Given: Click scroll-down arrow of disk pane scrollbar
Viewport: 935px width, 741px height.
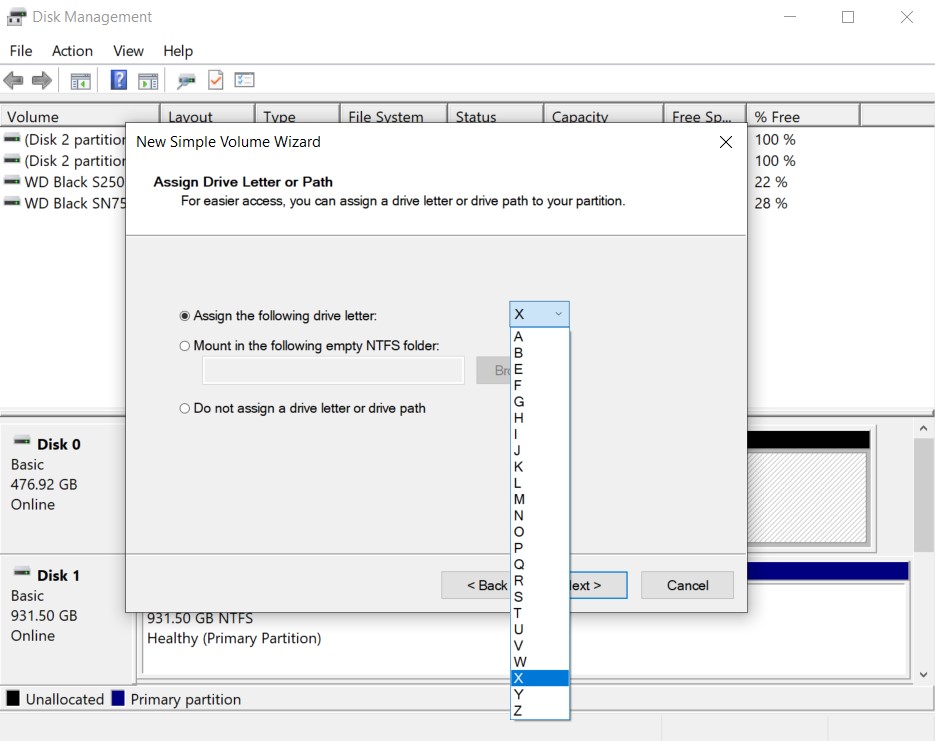Looking at the screenshot, I should (923, 674).
